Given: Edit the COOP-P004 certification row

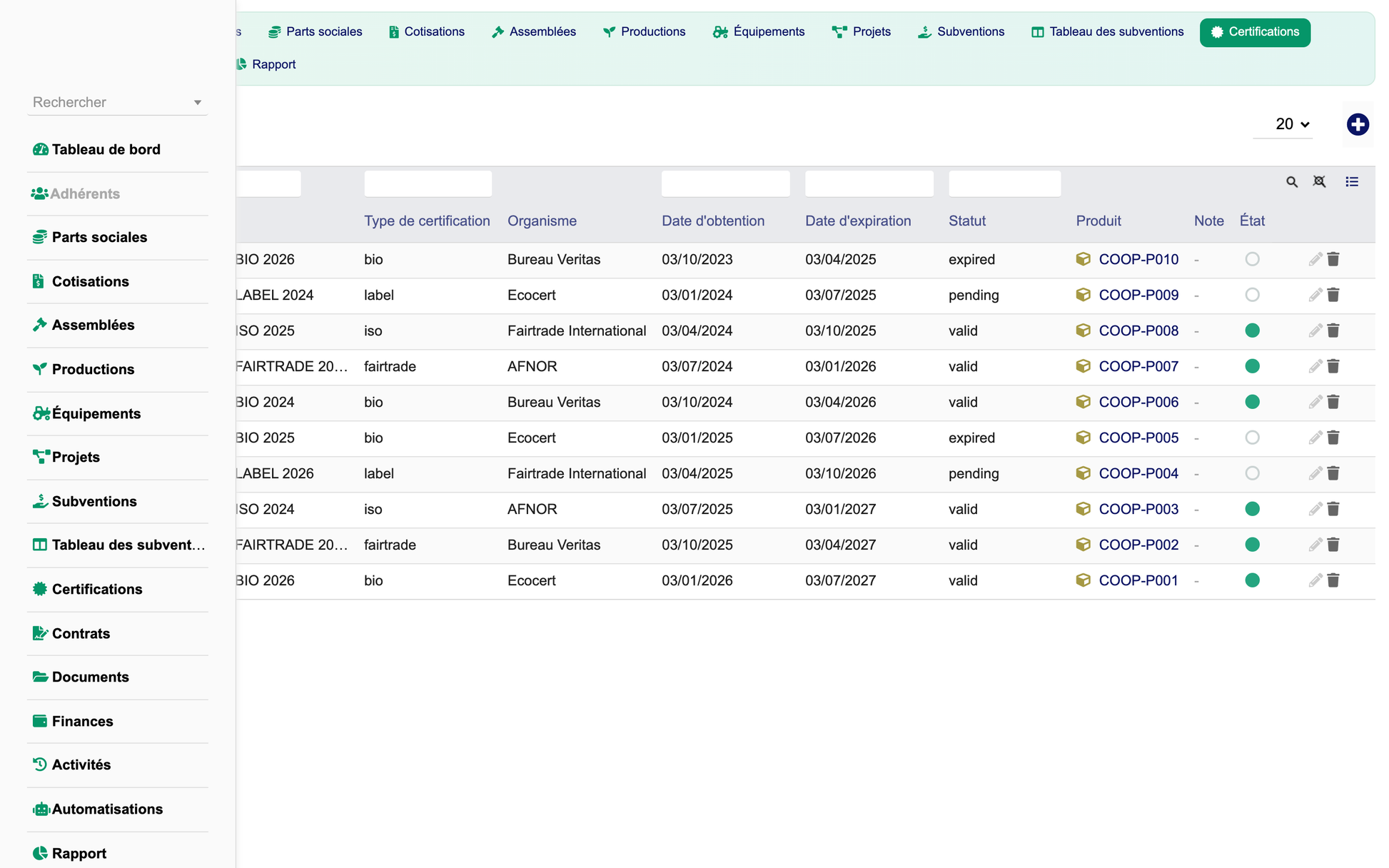Looking at the screenshot, I should [x=1315, y=473].
